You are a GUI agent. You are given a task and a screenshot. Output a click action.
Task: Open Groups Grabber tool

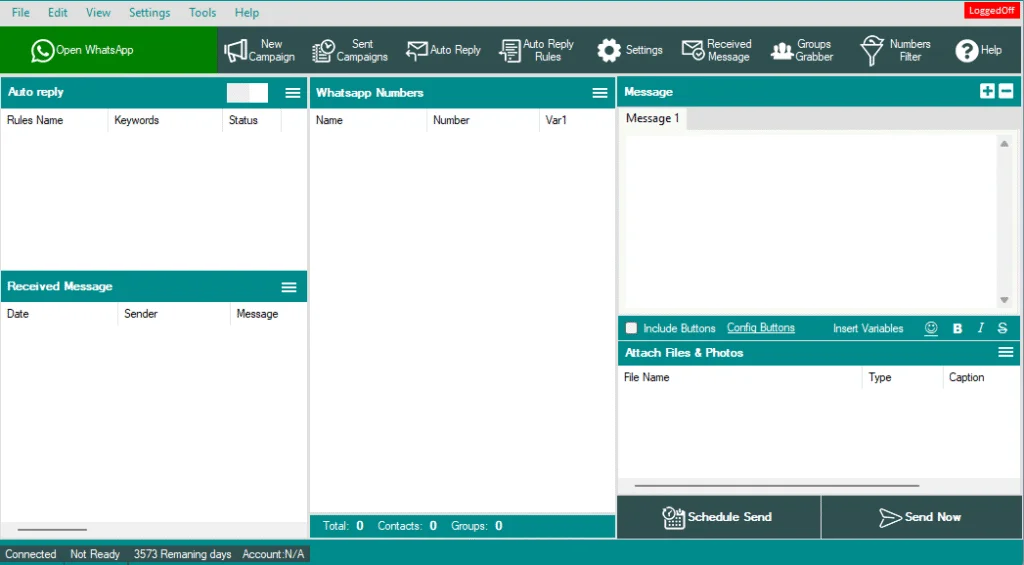(x=802, y=50)
